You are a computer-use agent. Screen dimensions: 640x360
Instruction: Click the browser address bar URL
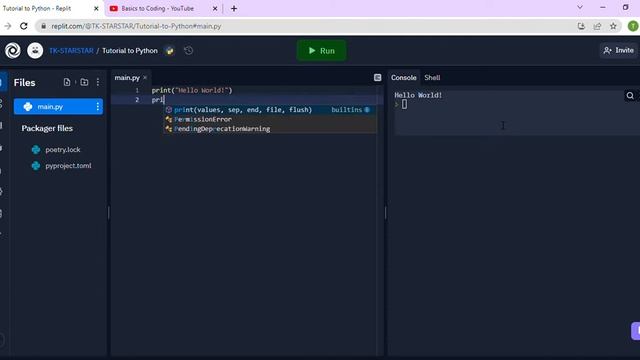(136, 26)
